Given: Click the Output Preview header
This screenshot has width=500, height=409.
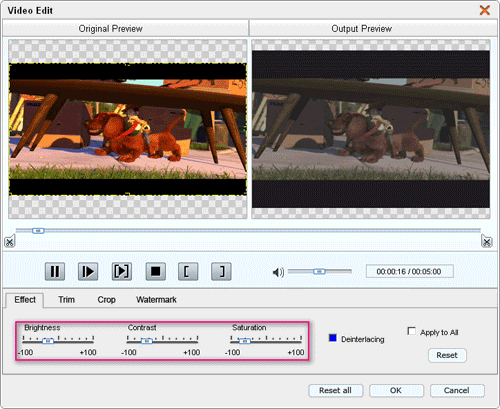Looking at the screenshot, I should click(x=373, y=29).
